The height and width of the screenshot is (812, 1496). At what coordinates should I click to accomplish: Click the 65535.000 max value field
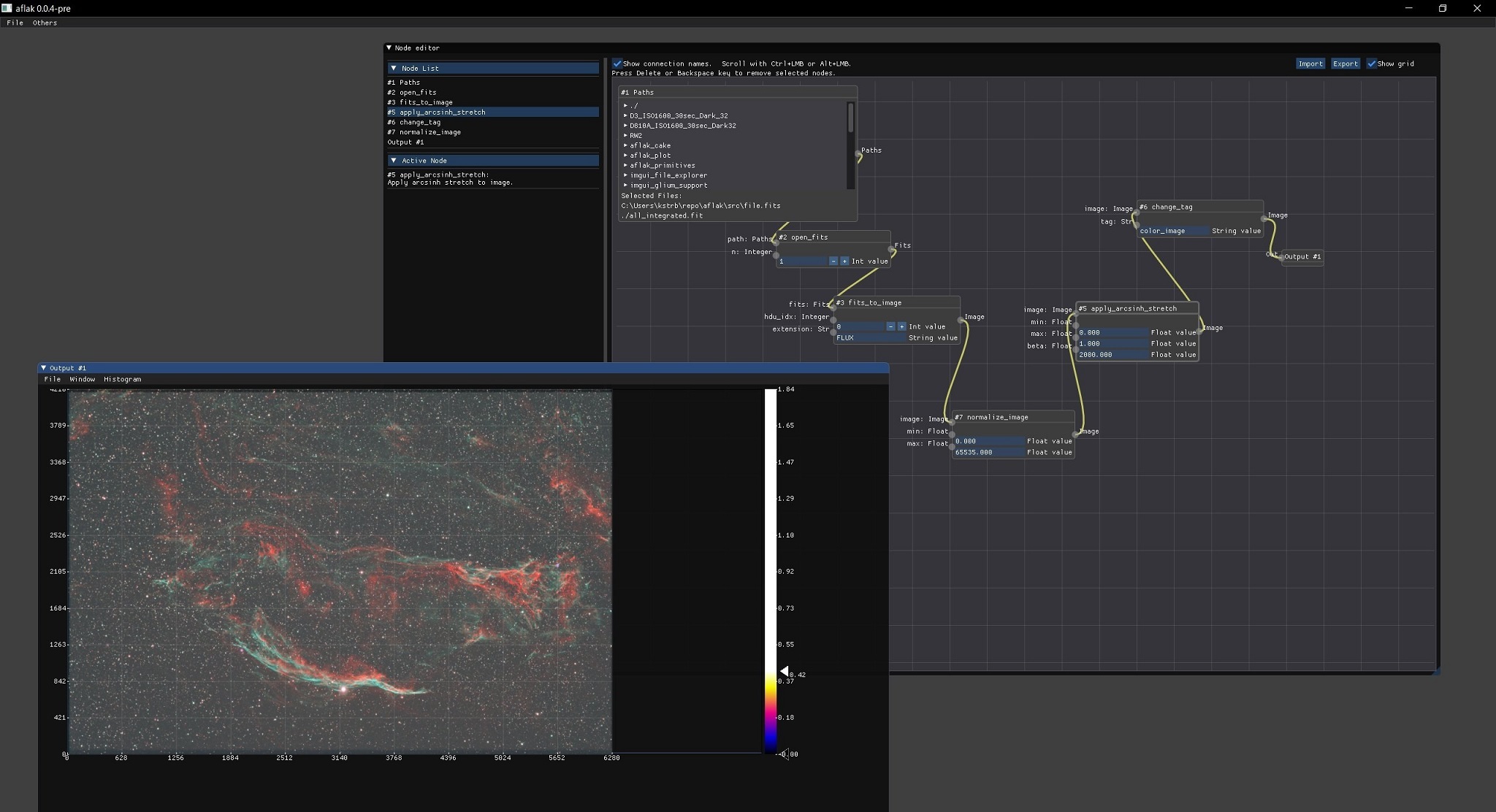point(989,452)
